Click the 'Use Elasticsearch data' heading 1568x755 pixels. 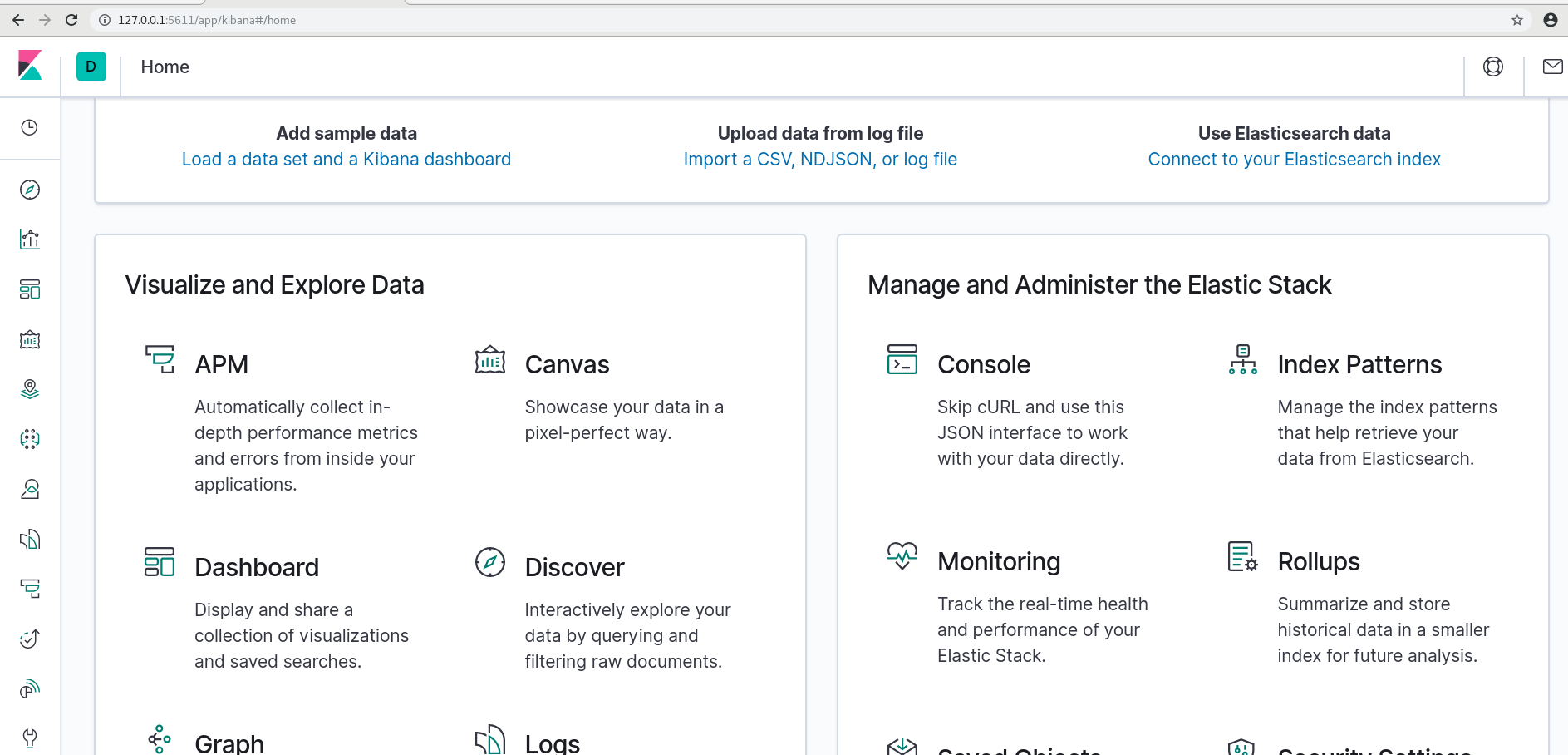click(1294, 134)
